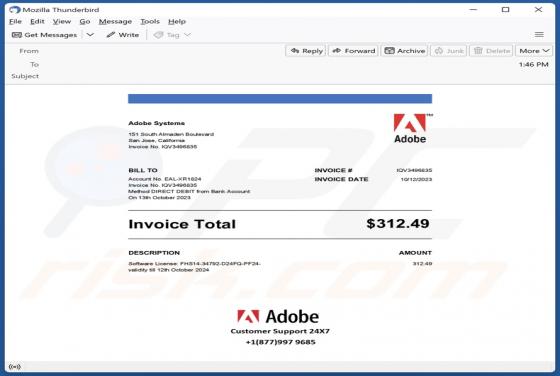Reply to this email
This screenshot has height=376, width=560.
click(x=306, y=51)
